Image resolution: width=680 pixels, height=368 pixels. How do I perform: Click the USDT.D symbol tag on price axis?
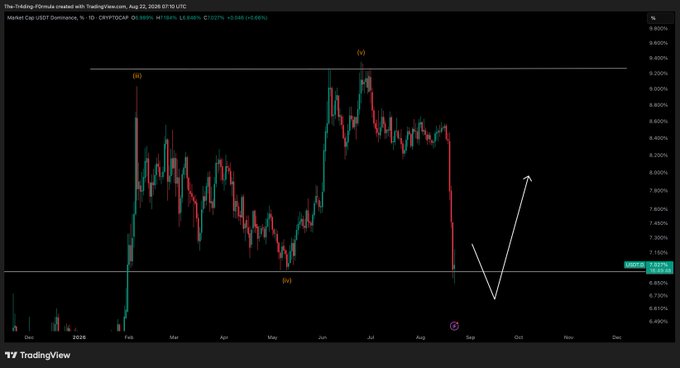pyautogui.click(x=634, y=264)
